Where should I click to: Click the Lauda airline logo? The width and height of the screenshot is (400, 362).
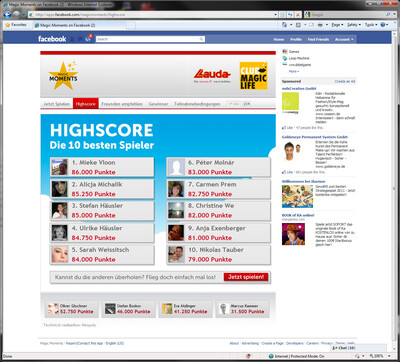(x=212, y=76)
